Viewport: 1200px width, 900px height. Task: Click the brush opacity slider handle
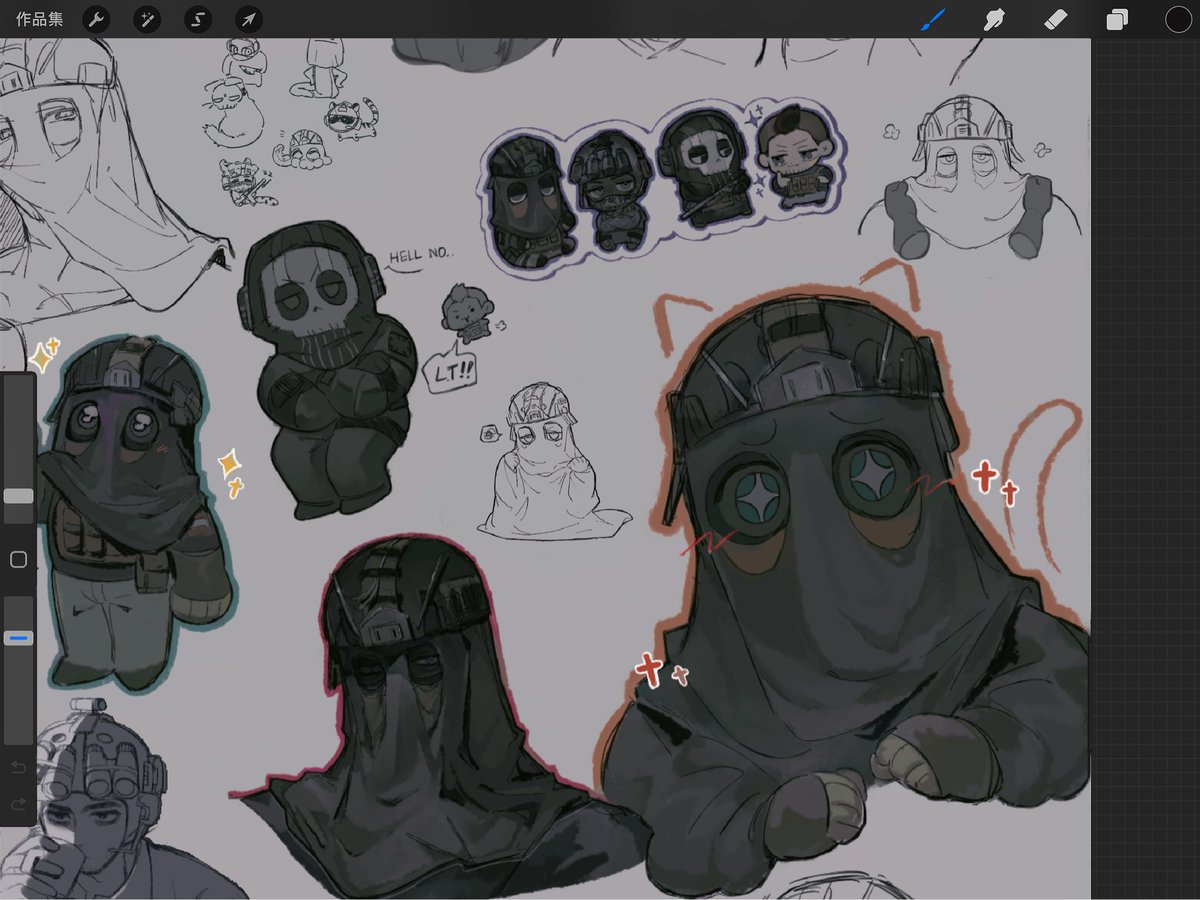18,638
